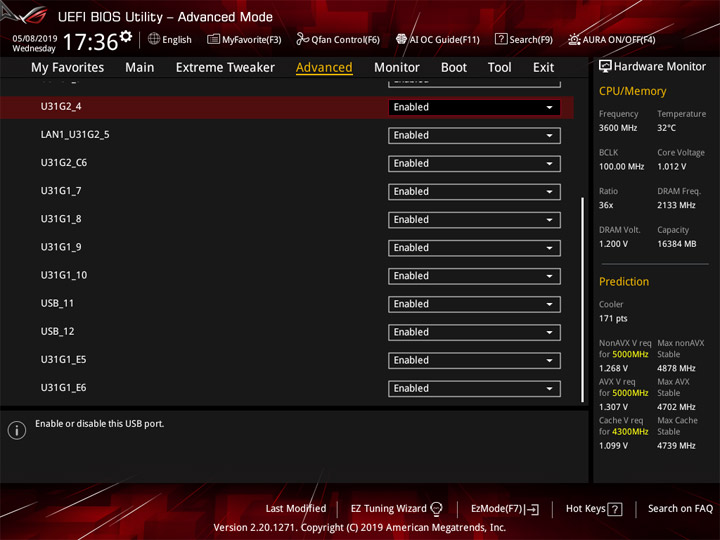720x540 pixels.
Task: View Last Modified settings
Action: tap(296, 509)
